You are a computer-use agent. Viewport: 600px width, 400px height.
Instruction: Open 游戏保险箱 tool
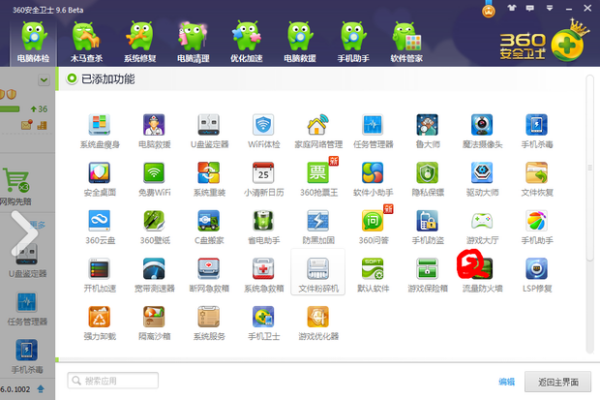[427, 275]
